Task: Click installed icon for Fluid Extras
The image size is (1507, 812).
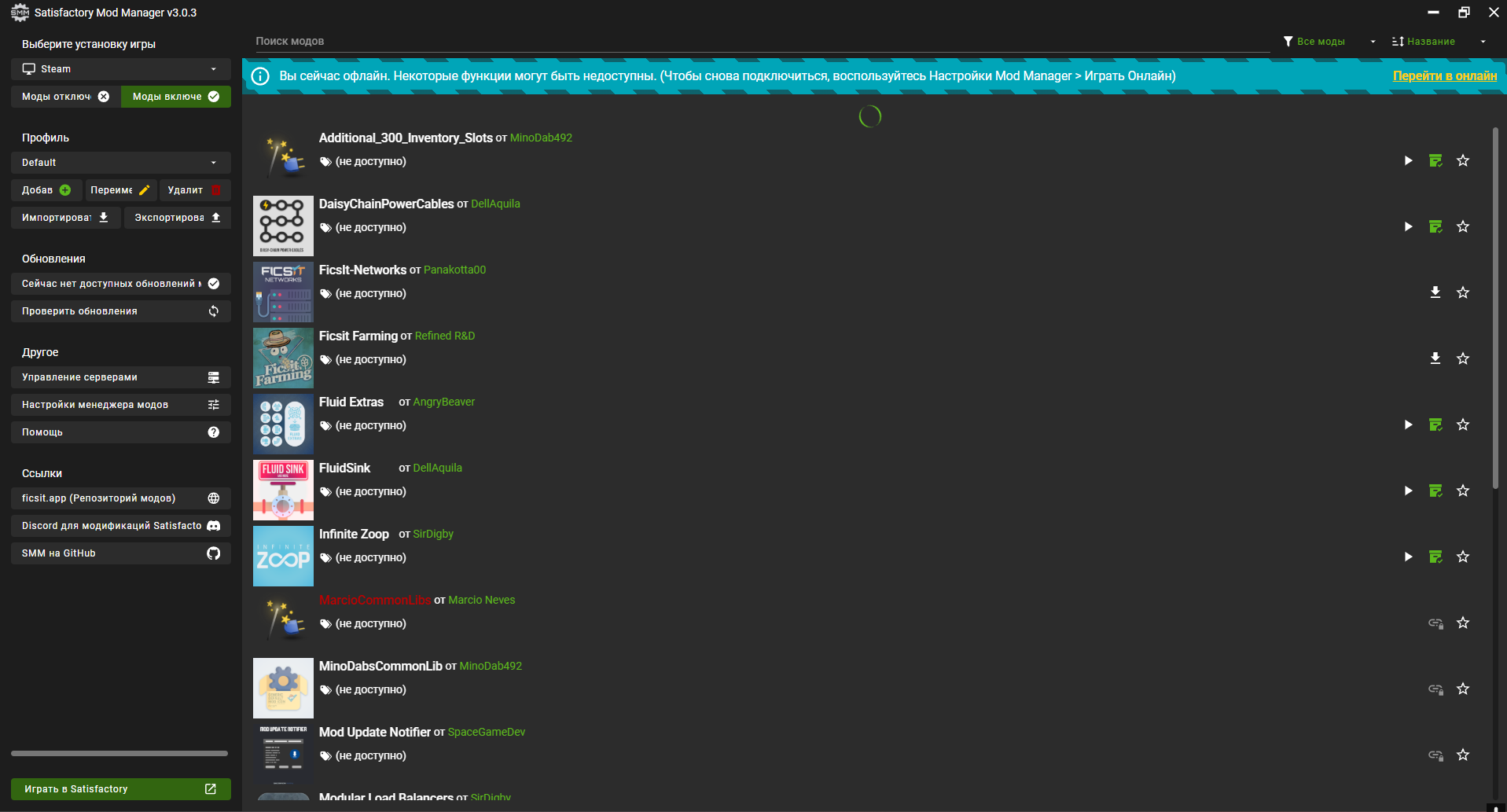Action: point(1435,424)
